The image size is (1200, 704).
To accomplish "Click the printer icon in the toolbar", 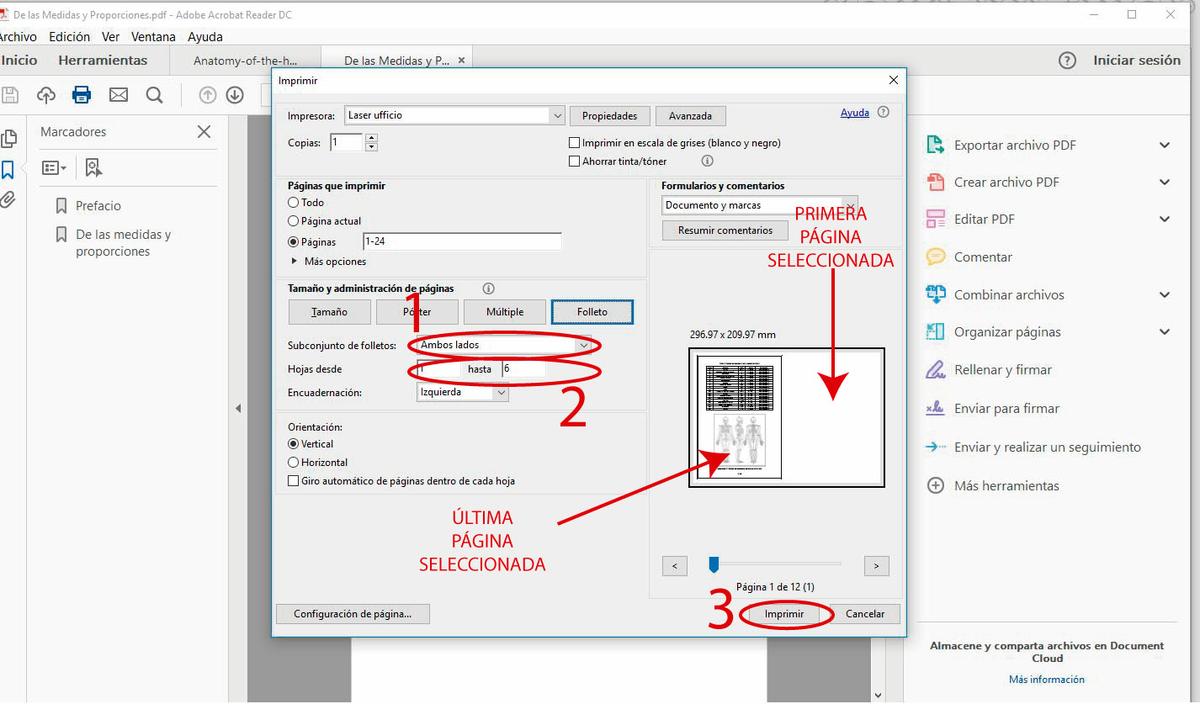I will 82,95.
